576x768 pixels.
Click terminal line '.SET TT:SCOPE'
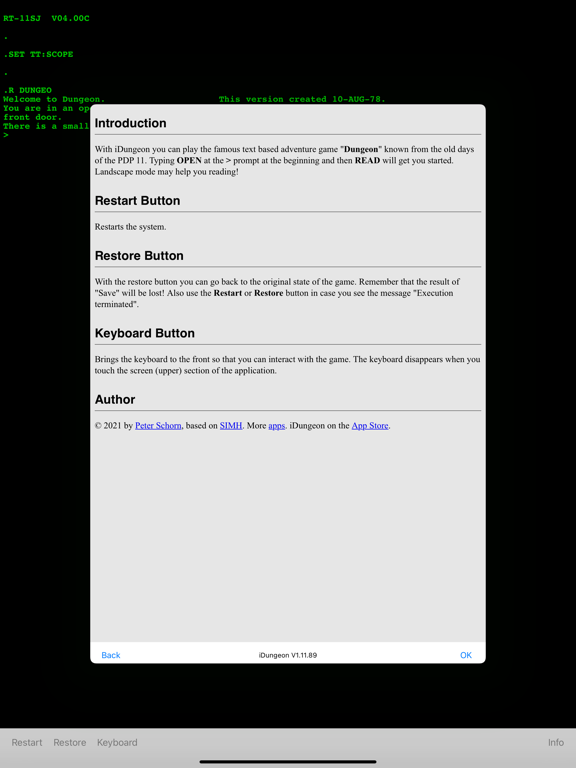(38, 54)
